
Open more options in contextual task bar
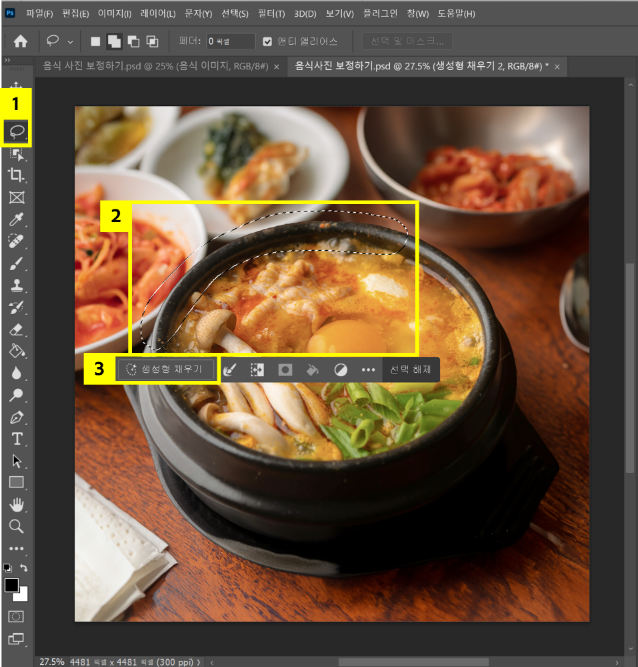click(368, 370)
